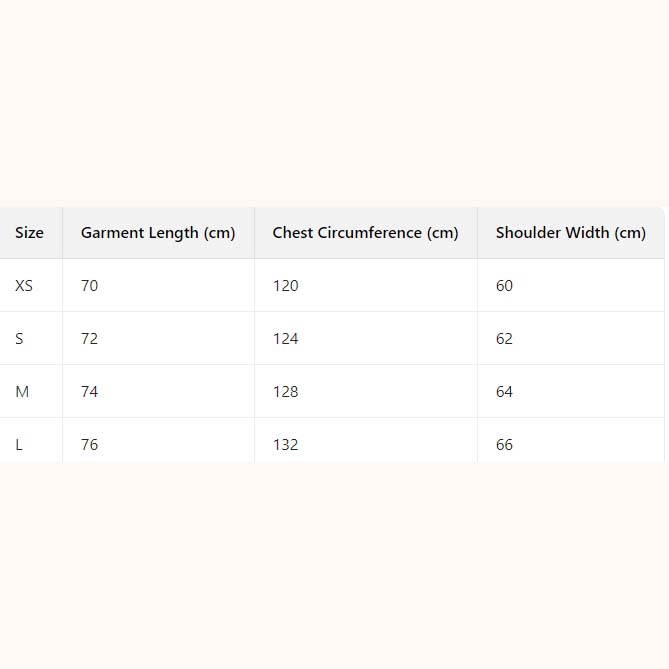Viewport: 669px width, 669px height.
Task: Click the XS size cell
Action: pos(24,286)
